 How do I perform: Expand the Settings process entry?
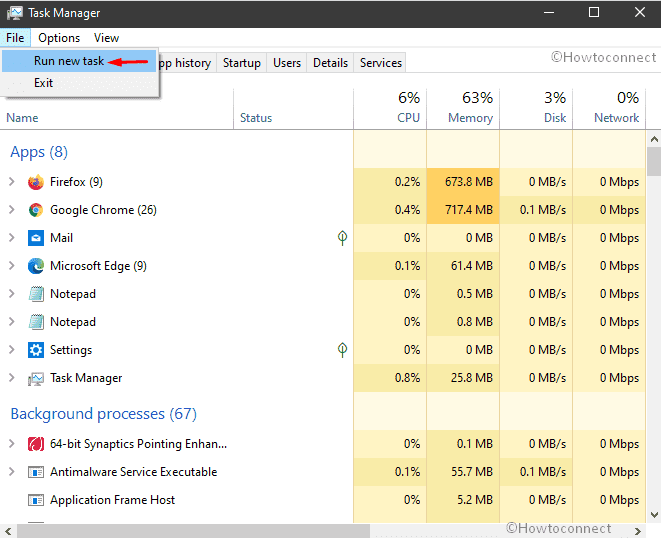[11, 350]
